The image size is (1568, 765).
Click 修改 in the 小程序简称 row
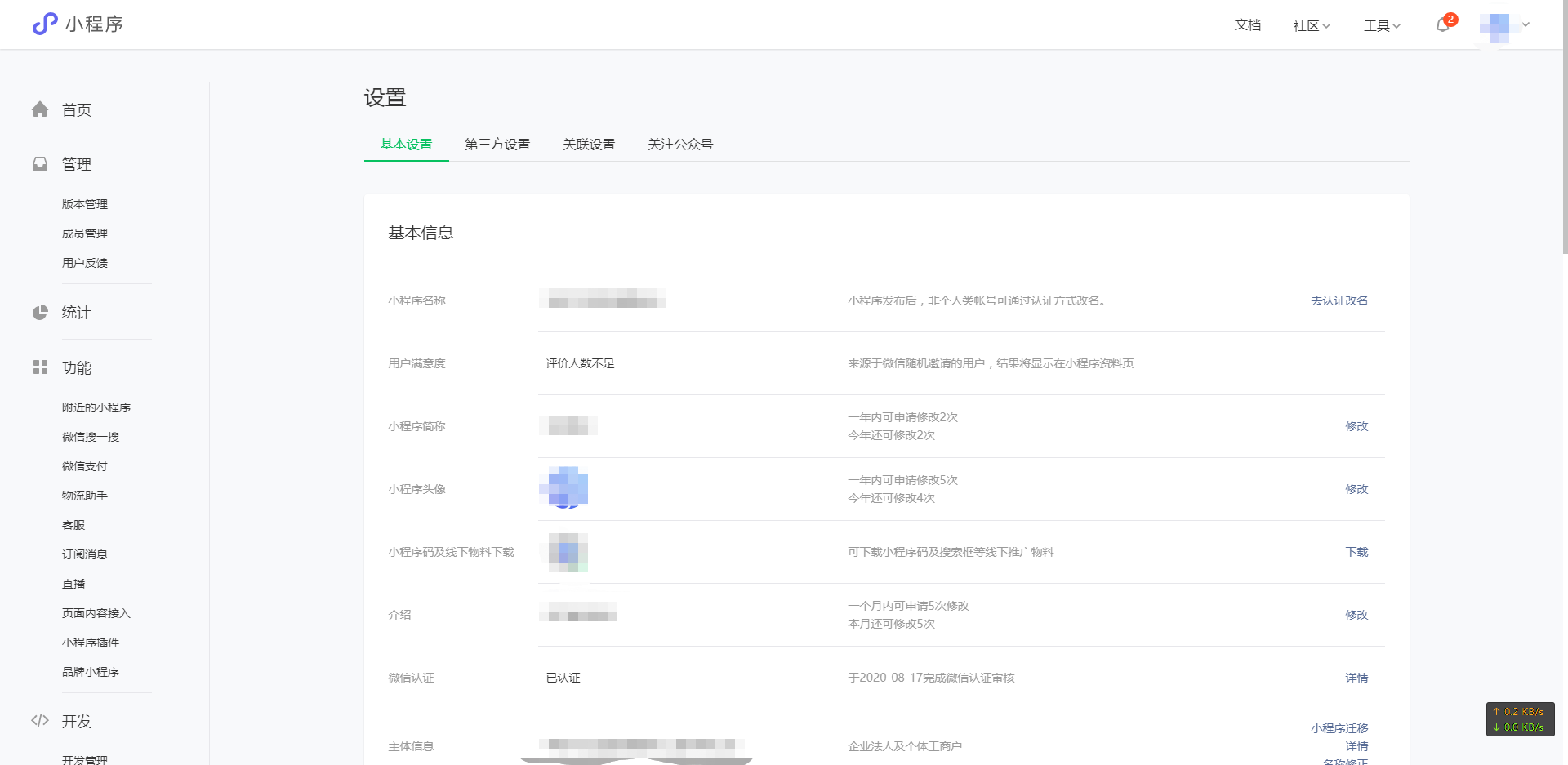(1356, 426)
